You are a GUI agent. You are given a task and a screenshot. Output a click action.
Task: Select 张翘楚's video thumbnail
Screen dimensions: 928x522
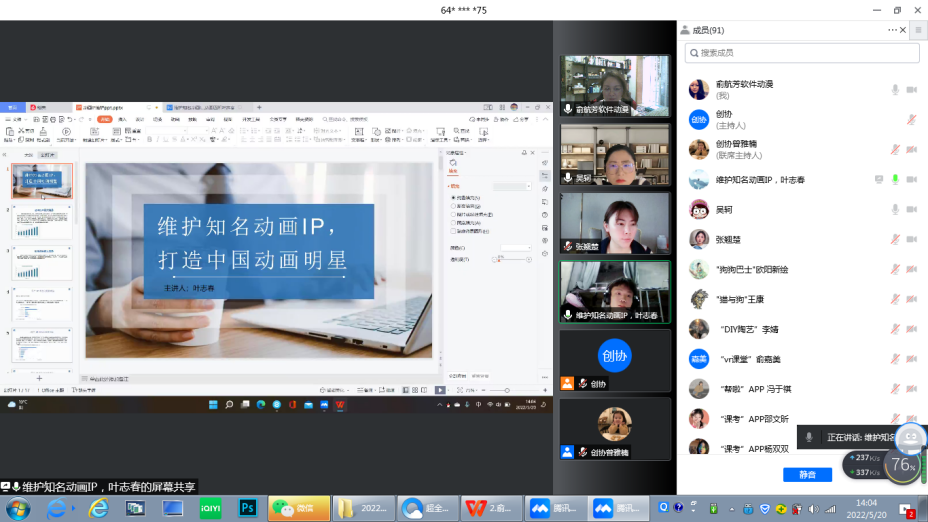click(x=614, y=222)
